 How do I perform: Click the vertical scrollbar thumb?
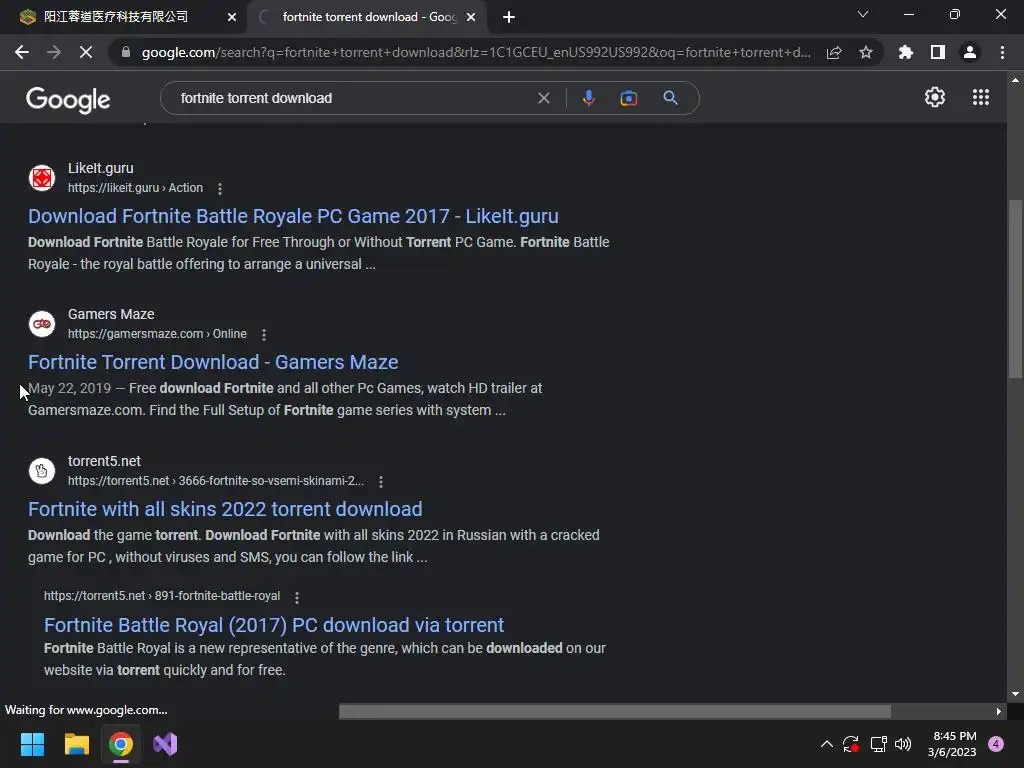(x=1015, y=289)
